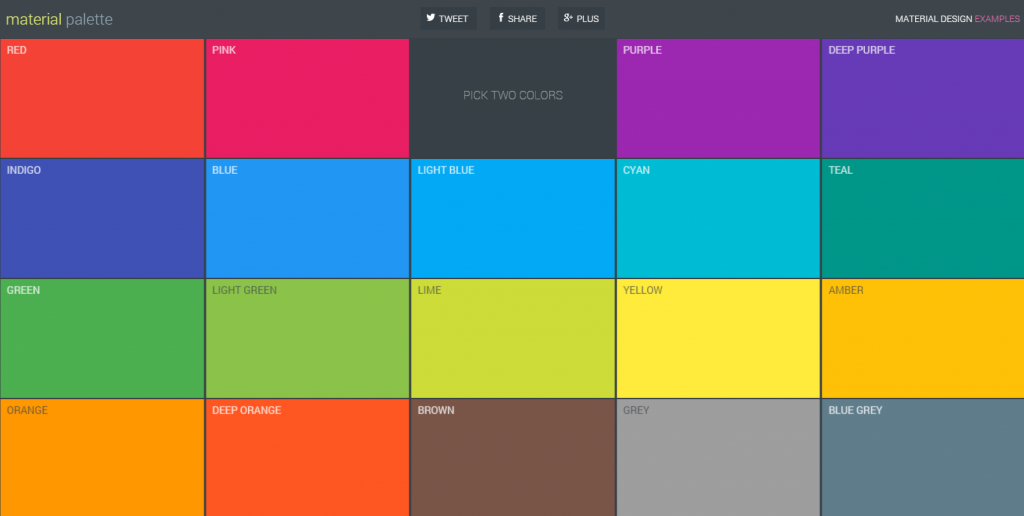Select the Teal color tile
Image resolution: width=1024 pixels, height=516 pixels.
pos(923,219)
